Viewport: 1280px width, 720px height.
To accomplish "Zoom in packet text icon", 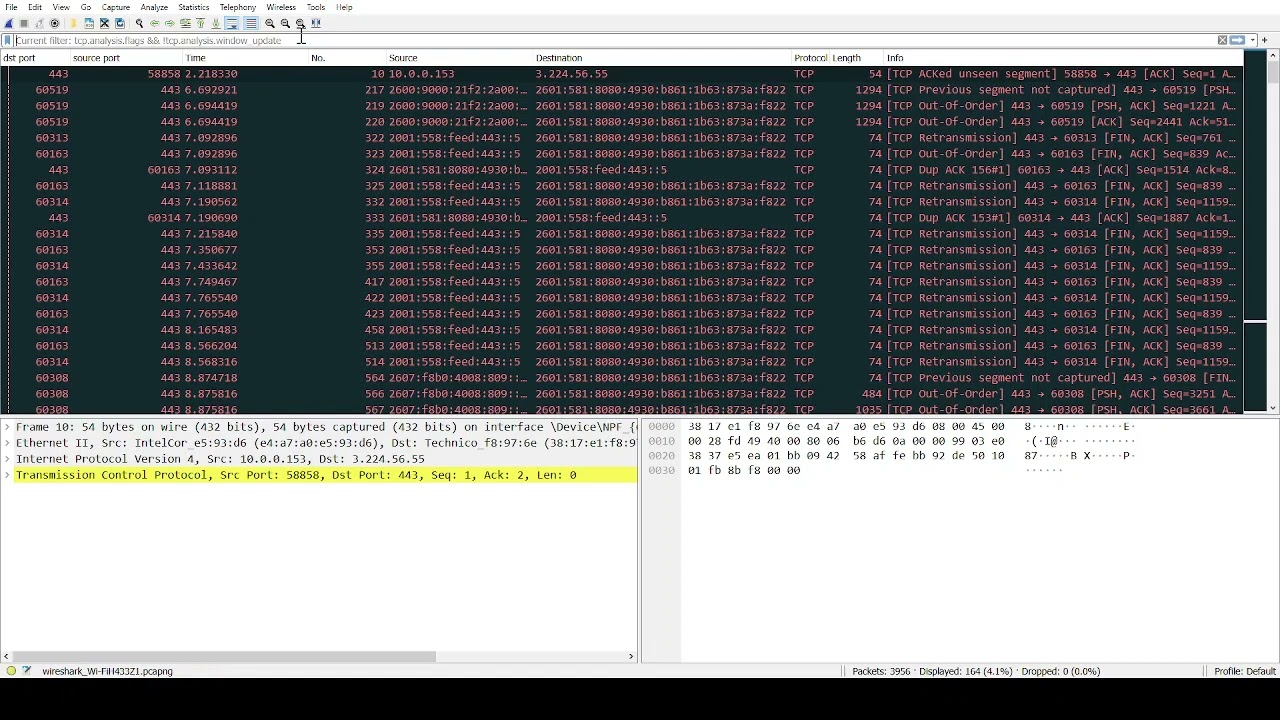I will click(270, 23).
